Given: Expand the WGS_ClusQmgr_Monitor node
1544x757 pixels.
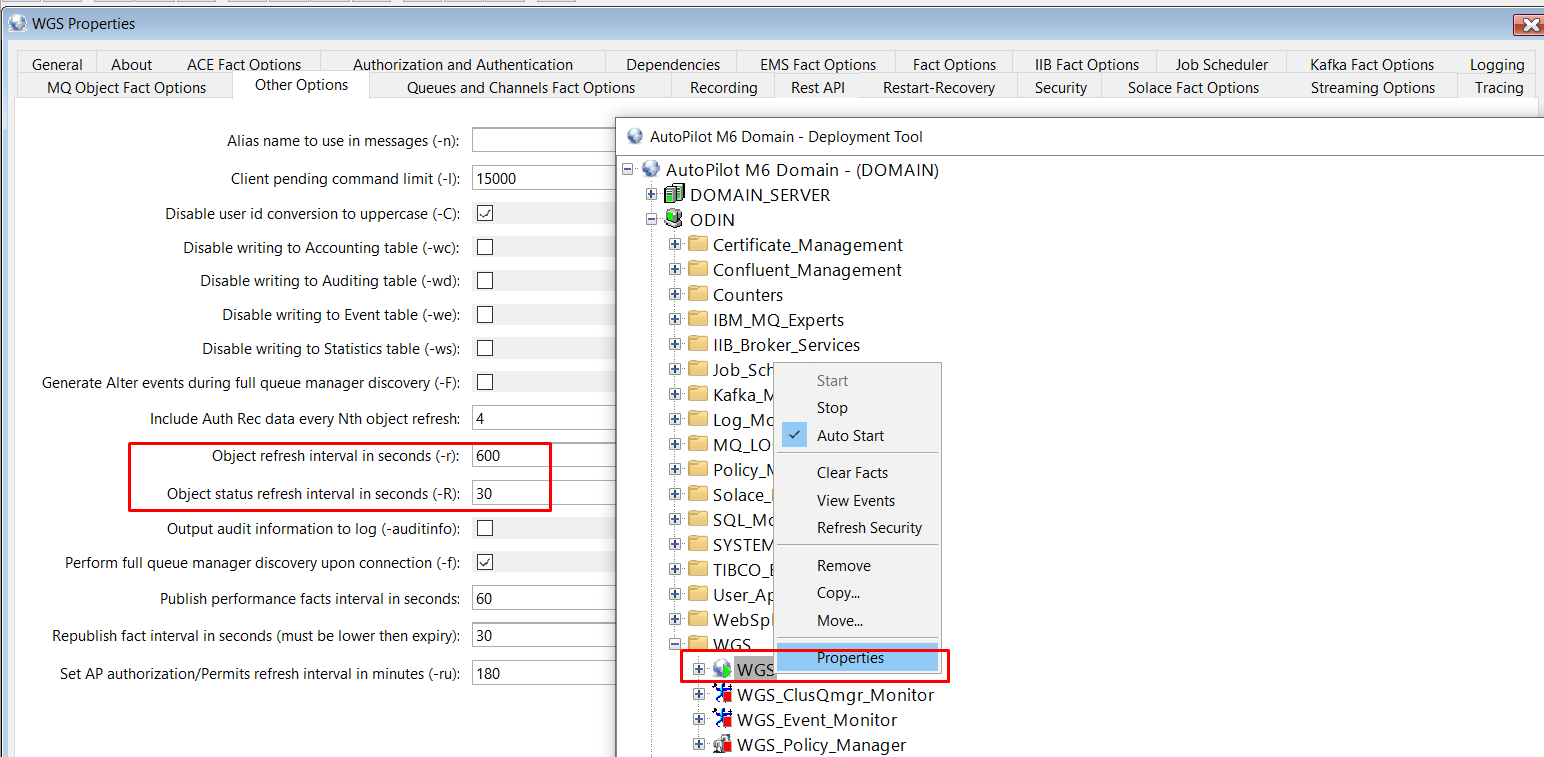Looking at the screenshot, I should pos(699,694).
